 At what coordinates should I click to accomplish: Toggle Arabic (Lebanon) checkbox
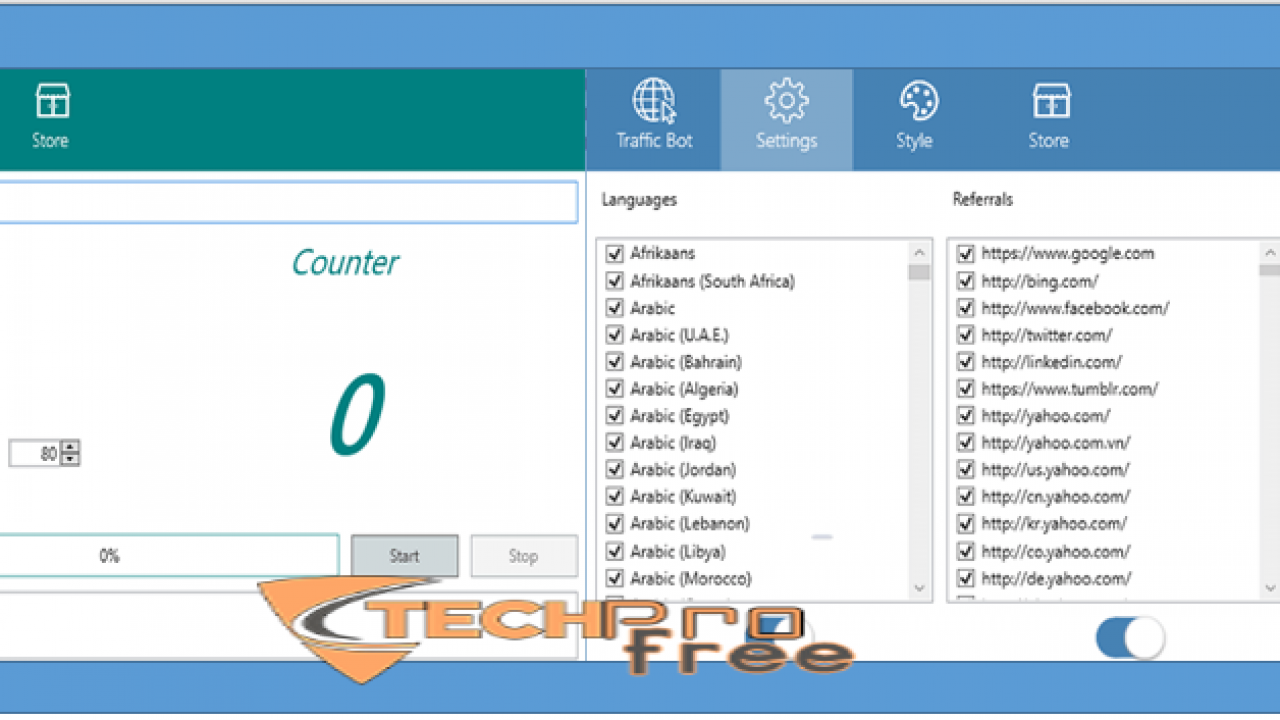(x=615, y=524)
